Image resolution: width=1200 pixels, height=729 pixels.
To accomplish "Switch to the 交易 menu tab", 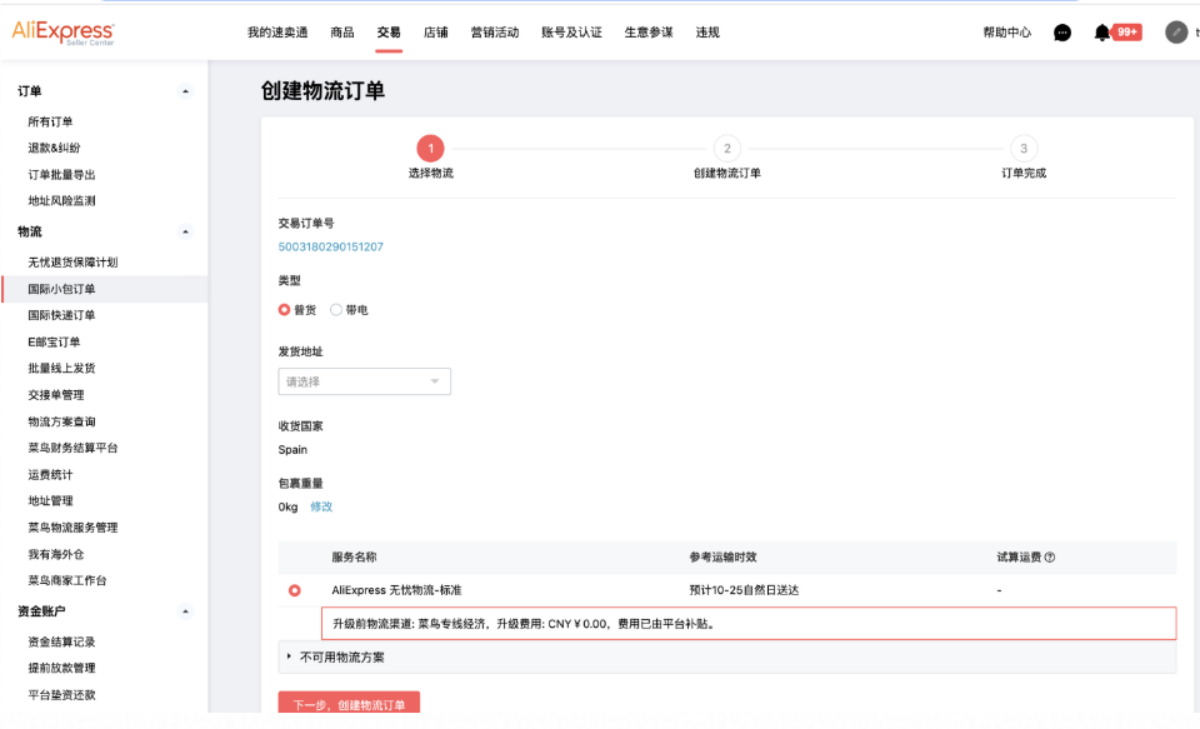I will coord(388,31).
